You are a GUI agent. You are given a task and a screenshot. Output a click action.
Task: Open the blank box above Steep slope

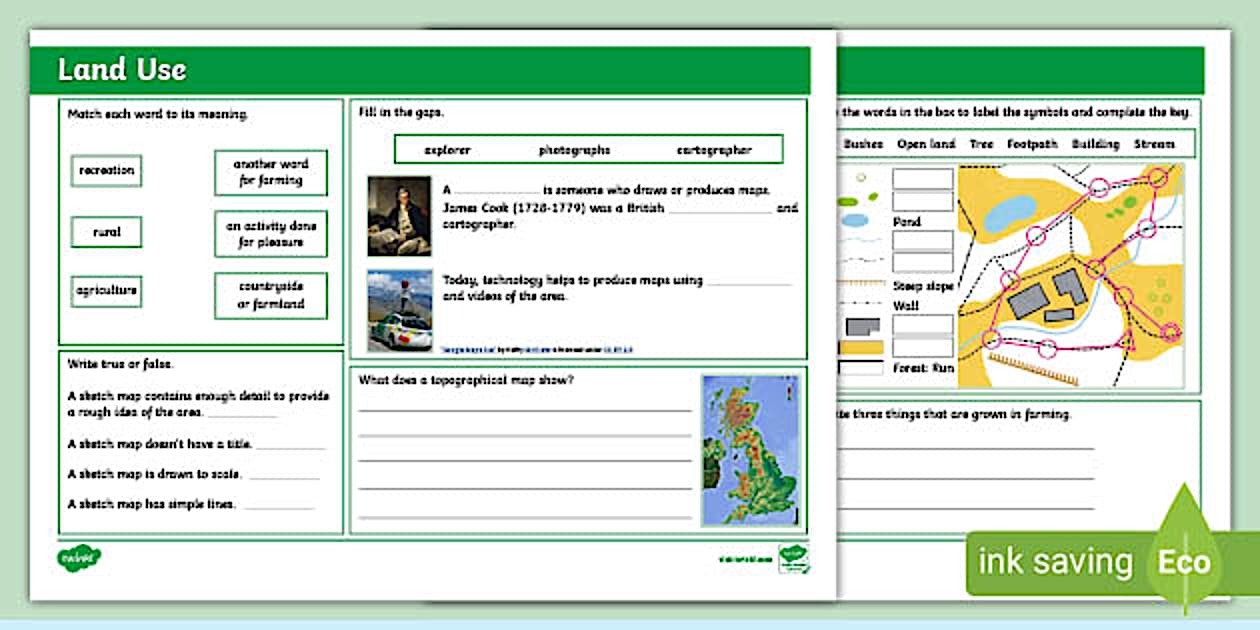[921, 262]
